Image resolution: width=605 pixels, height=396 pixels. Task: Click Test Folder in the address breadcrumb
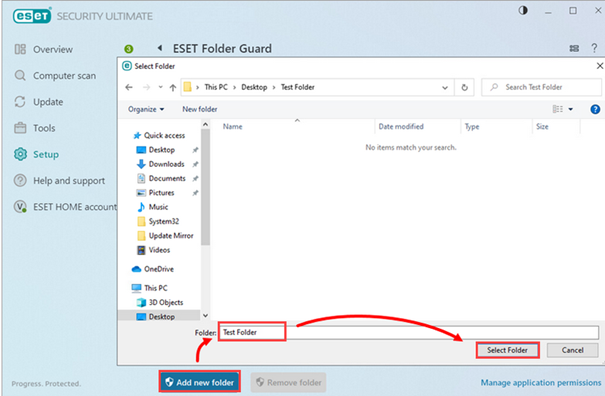tap(297, 87)
